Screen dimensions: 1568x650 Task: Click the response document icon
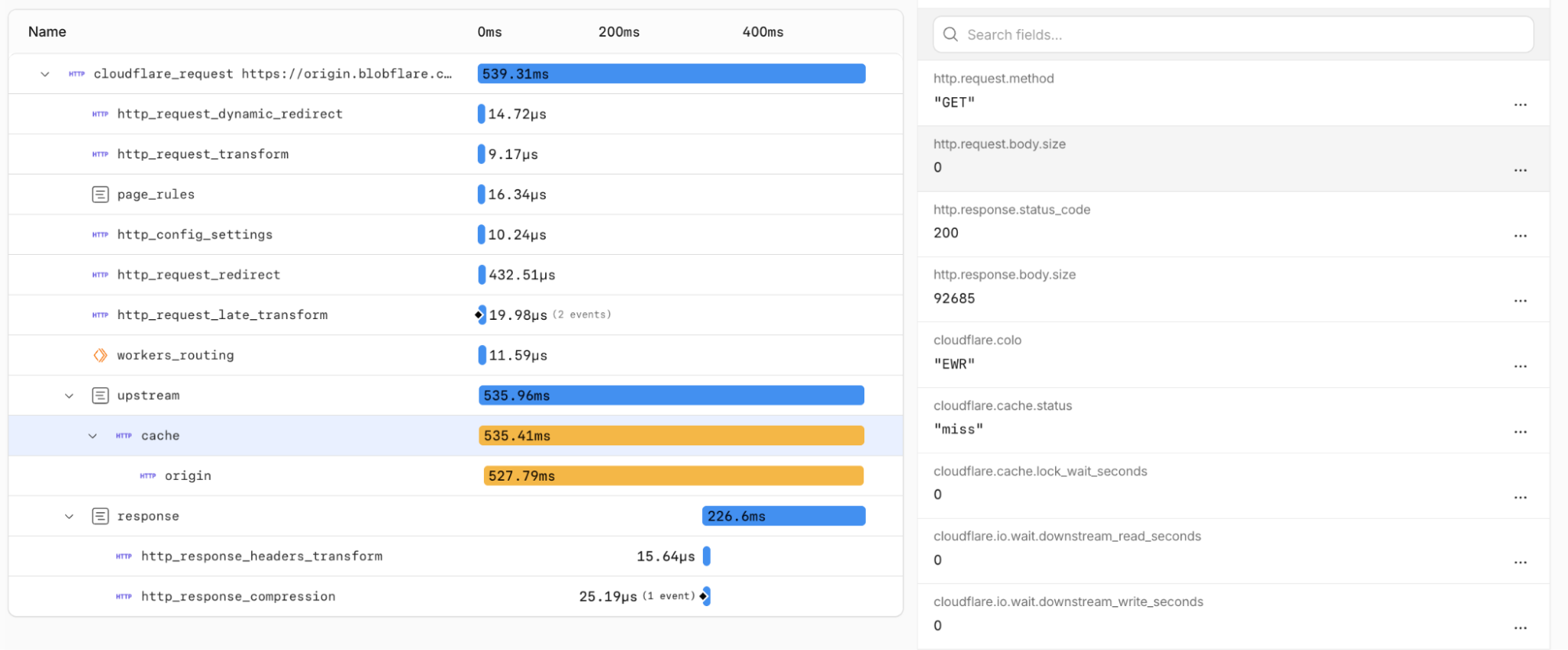pos(100,516)
